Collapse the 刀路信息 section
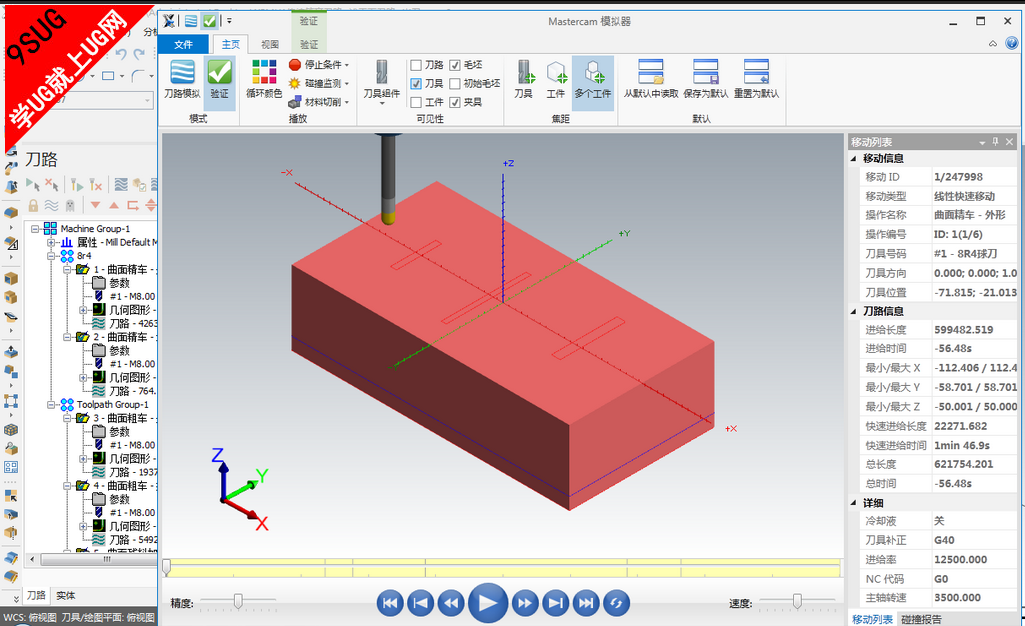 tap(854, 311)
